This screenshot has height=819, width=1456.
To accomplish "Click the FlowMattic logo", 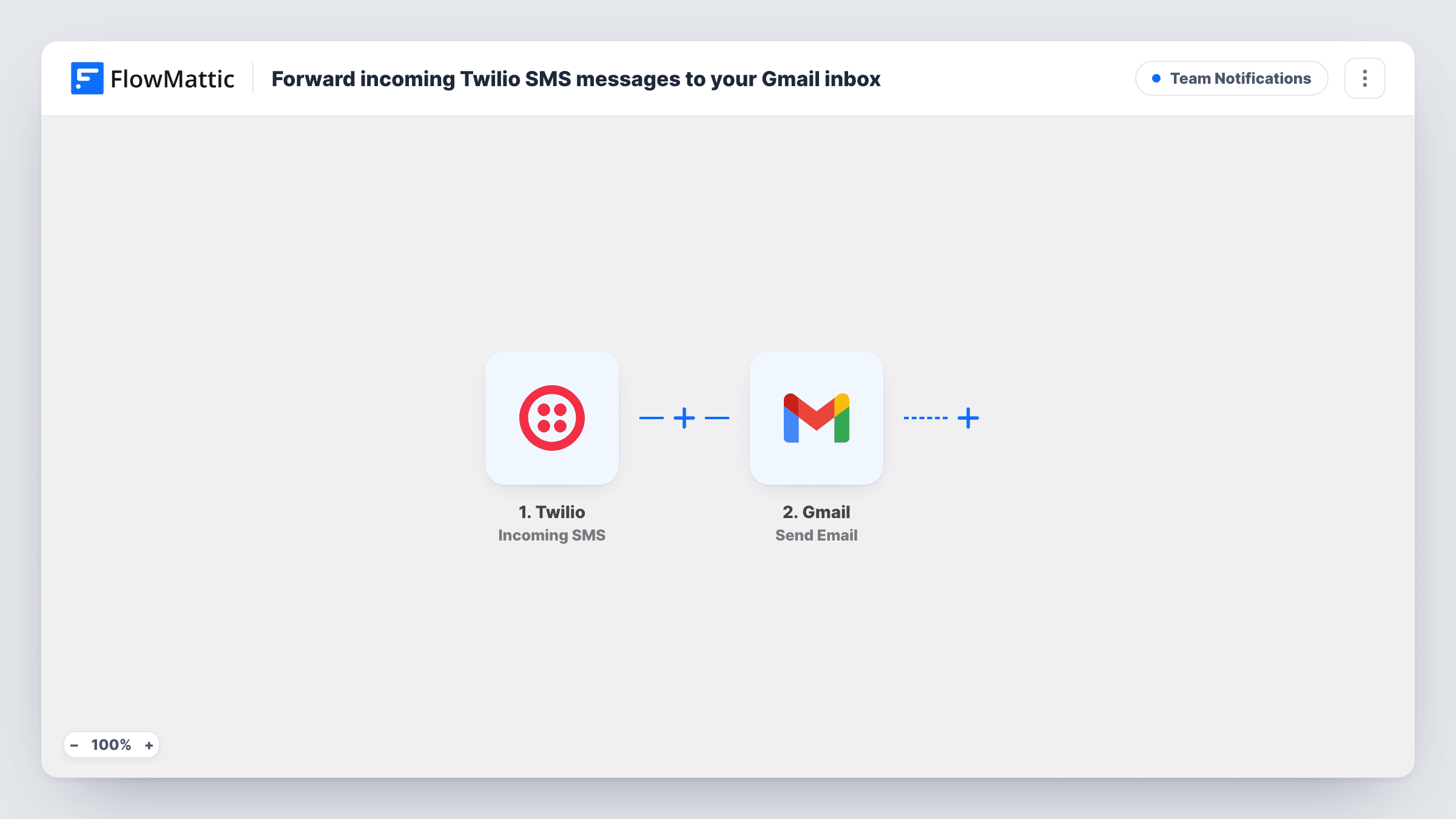I will click(x=152, y=78).
